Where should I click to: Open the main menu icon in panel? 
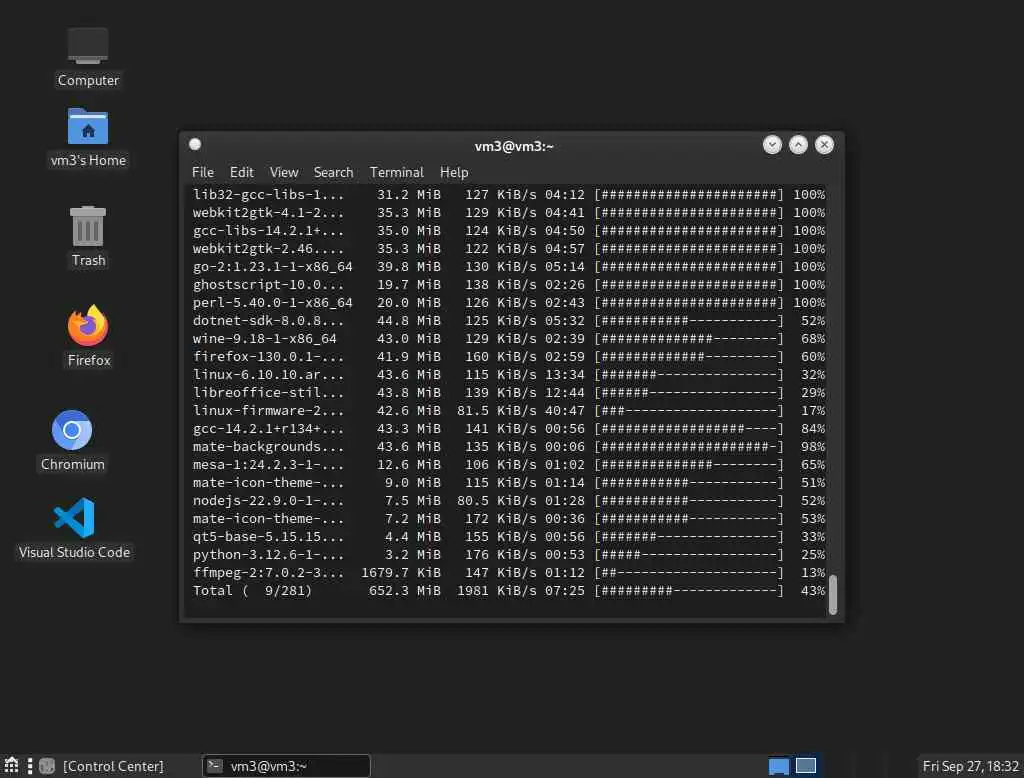pos(11,766)
